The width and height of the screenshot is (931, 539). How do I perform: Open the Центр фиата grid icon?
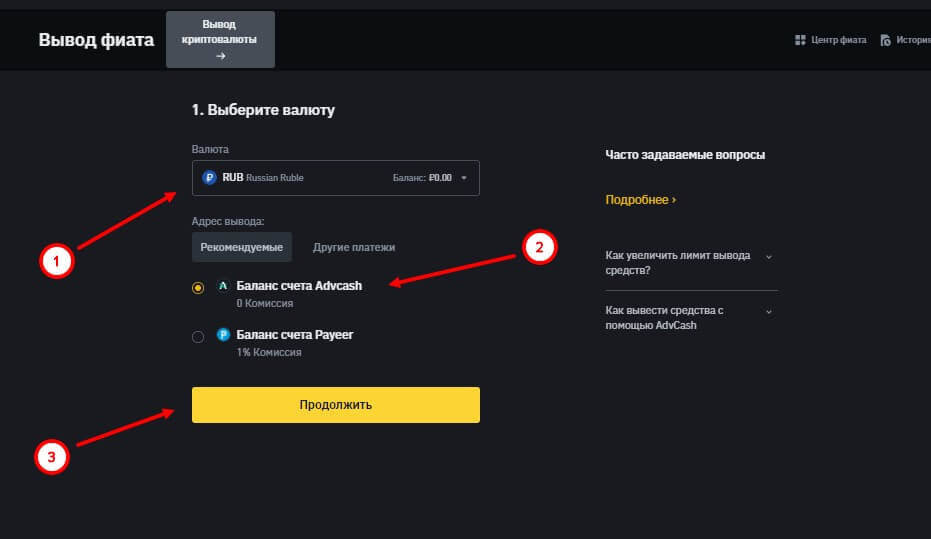(x=800, y=41)
